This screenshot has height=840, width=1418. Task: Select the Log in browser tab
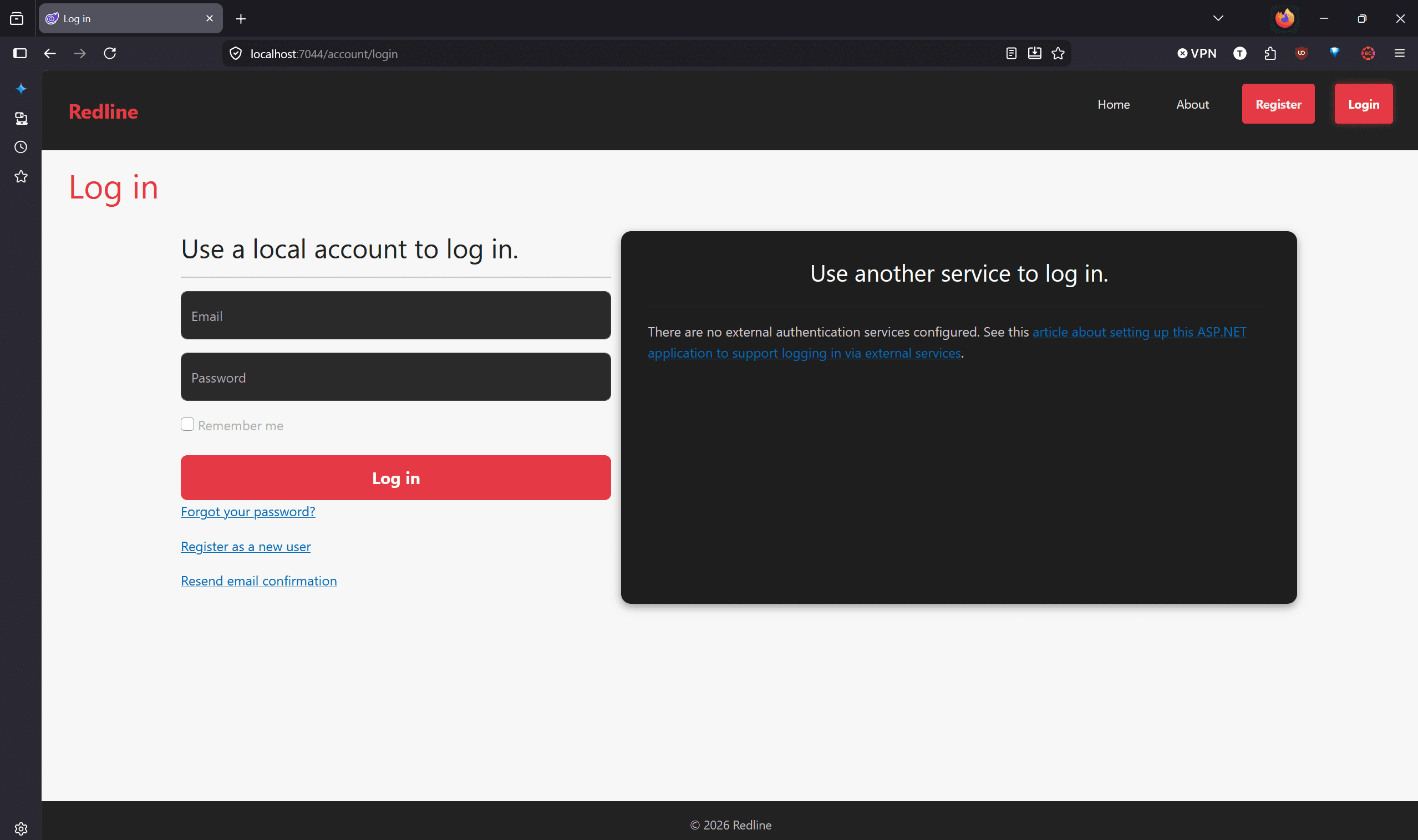click(x=130, y=19)
